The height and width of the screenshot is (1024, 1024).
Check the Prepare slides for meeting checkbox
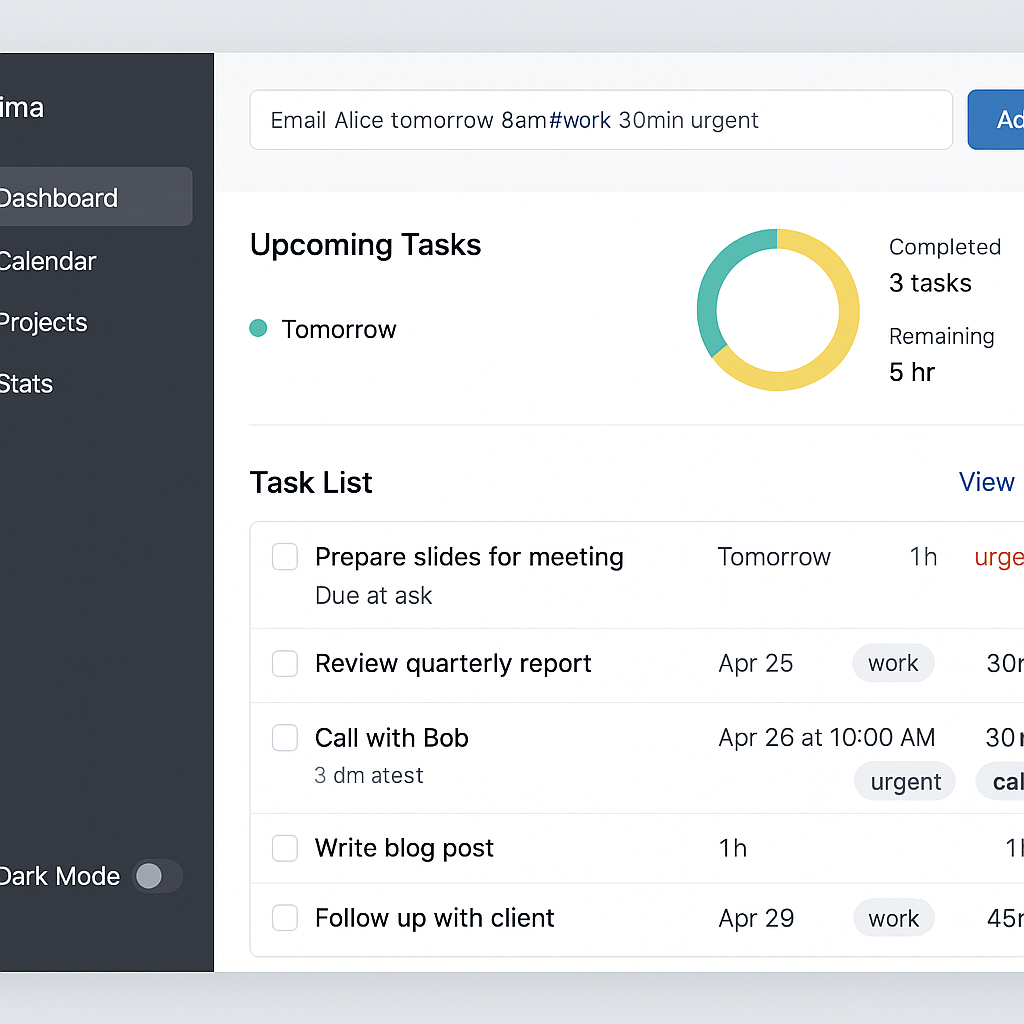(285, 557)
